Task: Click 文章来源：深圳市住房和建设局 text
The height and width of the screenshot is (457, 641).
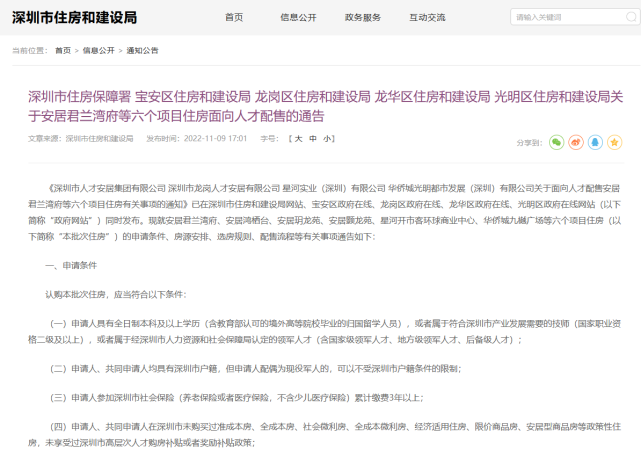Action: 81,139
